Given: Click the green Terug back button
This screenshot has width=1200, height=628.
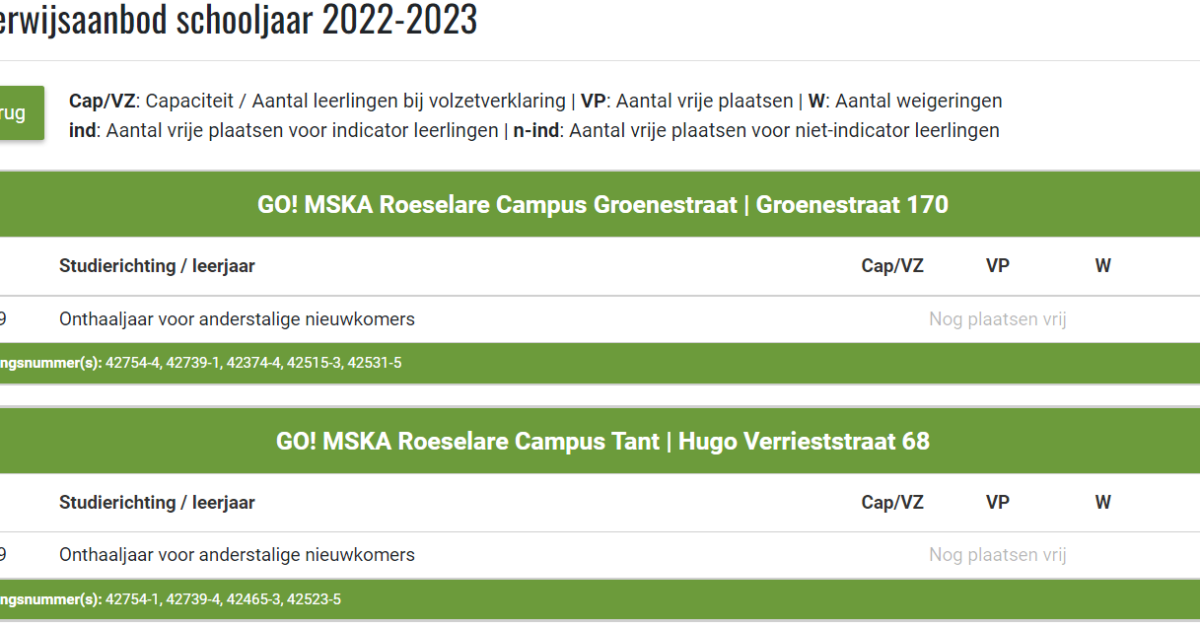Looking at the screenshot, I should [18, 113].
